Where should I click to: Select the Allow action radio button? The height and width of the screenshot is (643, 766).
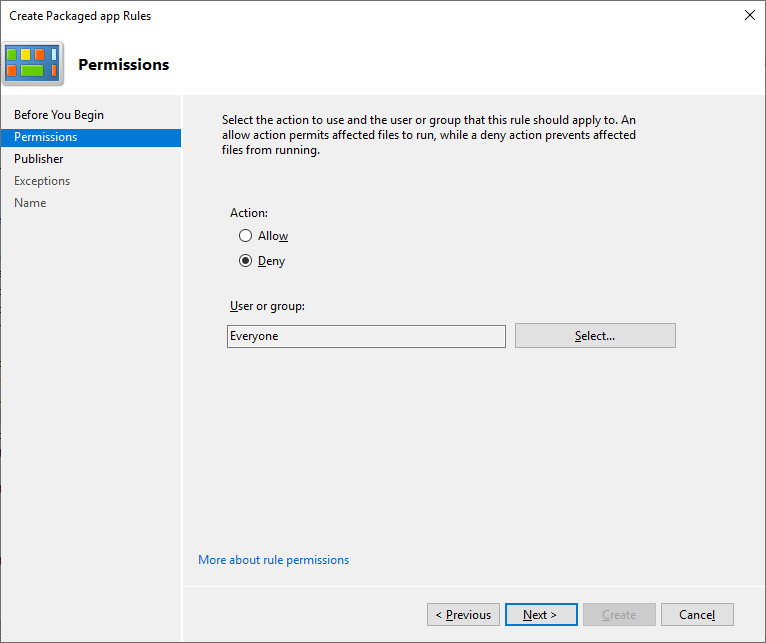point(246,236)
